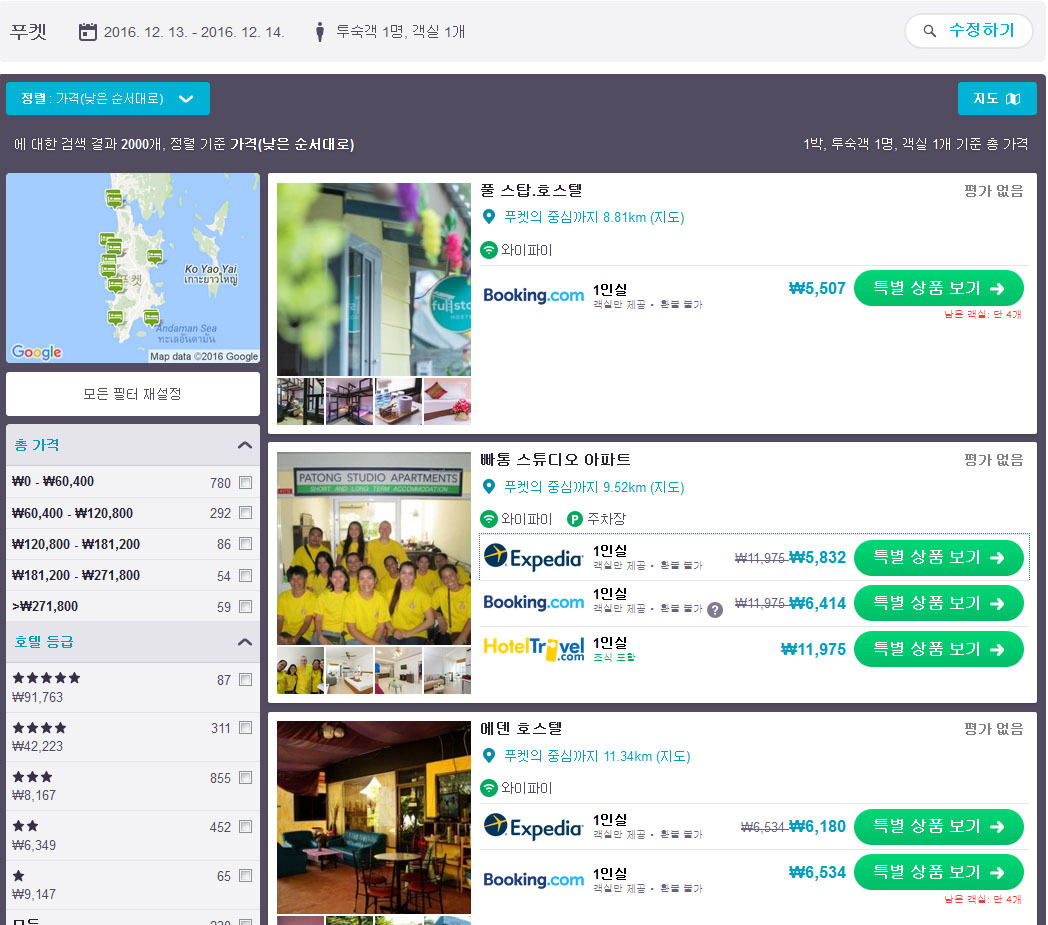Check the four-star hotel filter
Screen dimensions: 1048x925
click(245, 728)
